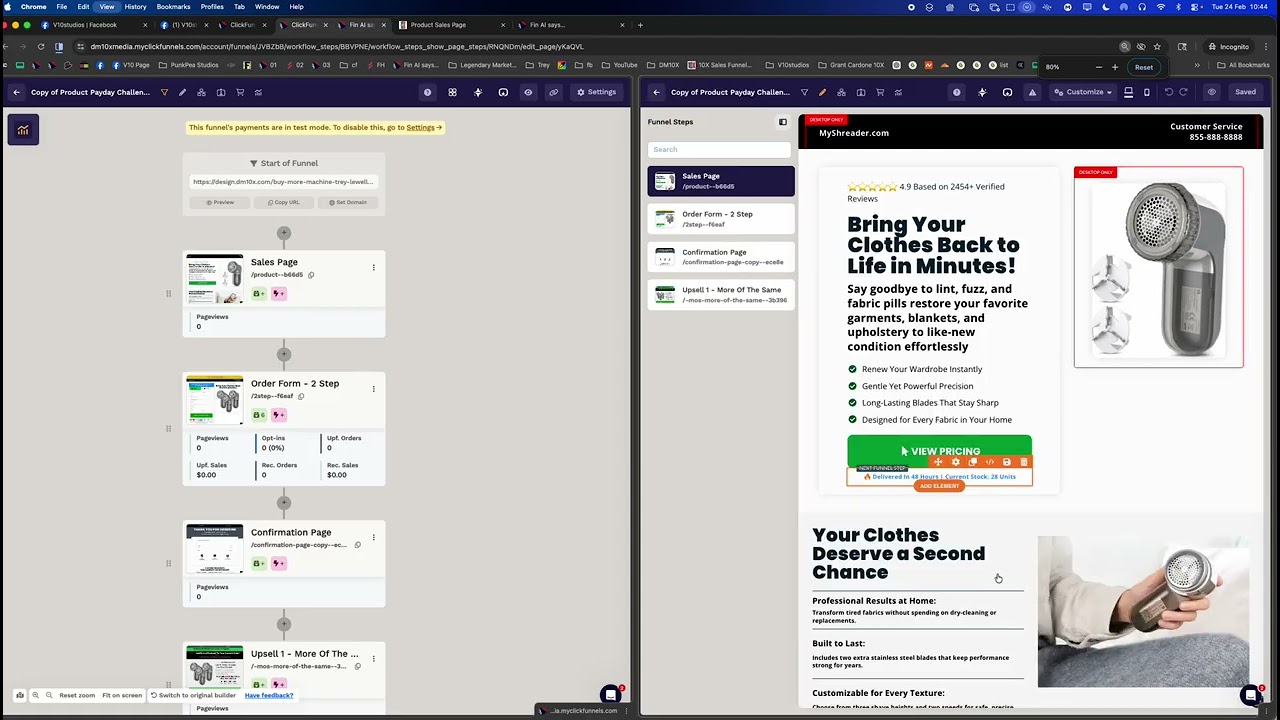The width and height of the screenshot is (1280, 720).
Task: Click ADD ELEMENT label below pricing button
Action: coord(939,486)
